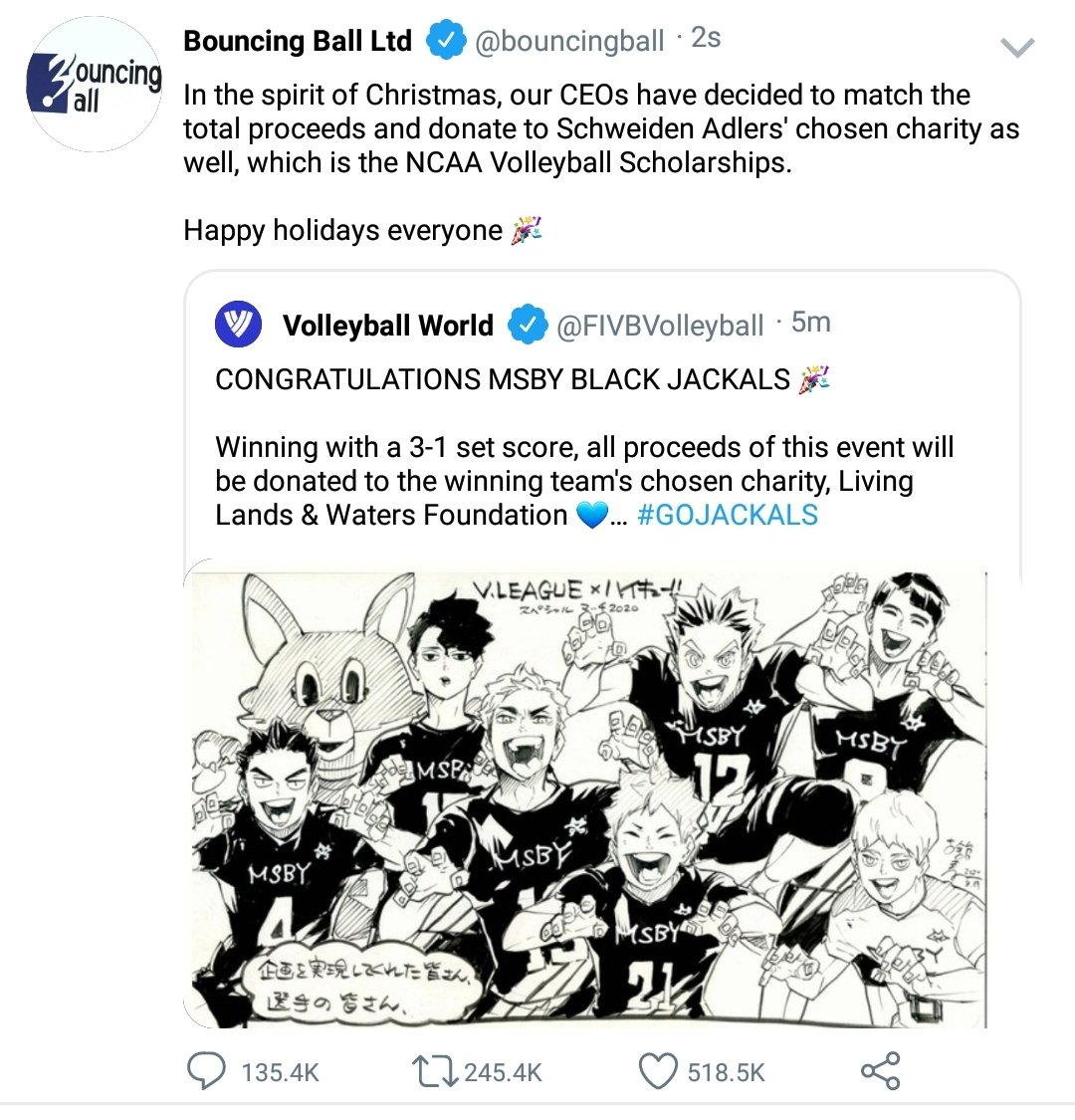Click the 2s timestamp of the tweet
The image size is (1075, 1120).
click(707, 38)
